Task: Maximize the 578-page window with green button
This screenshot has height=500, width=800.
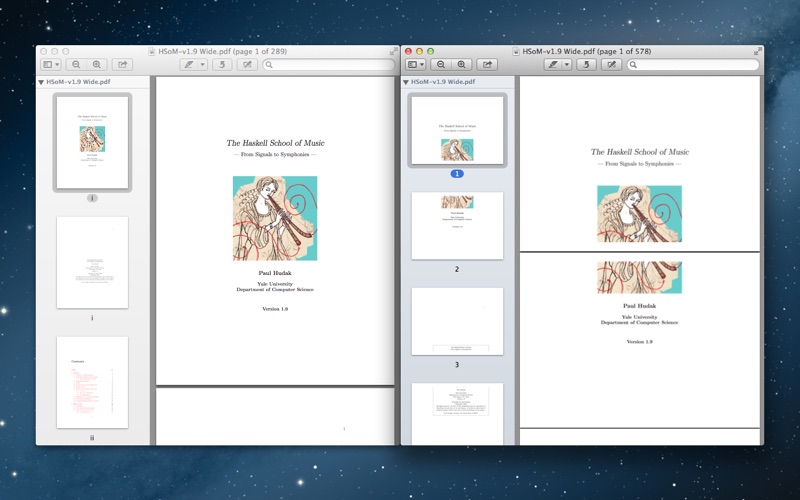Action: pos(431,51)
